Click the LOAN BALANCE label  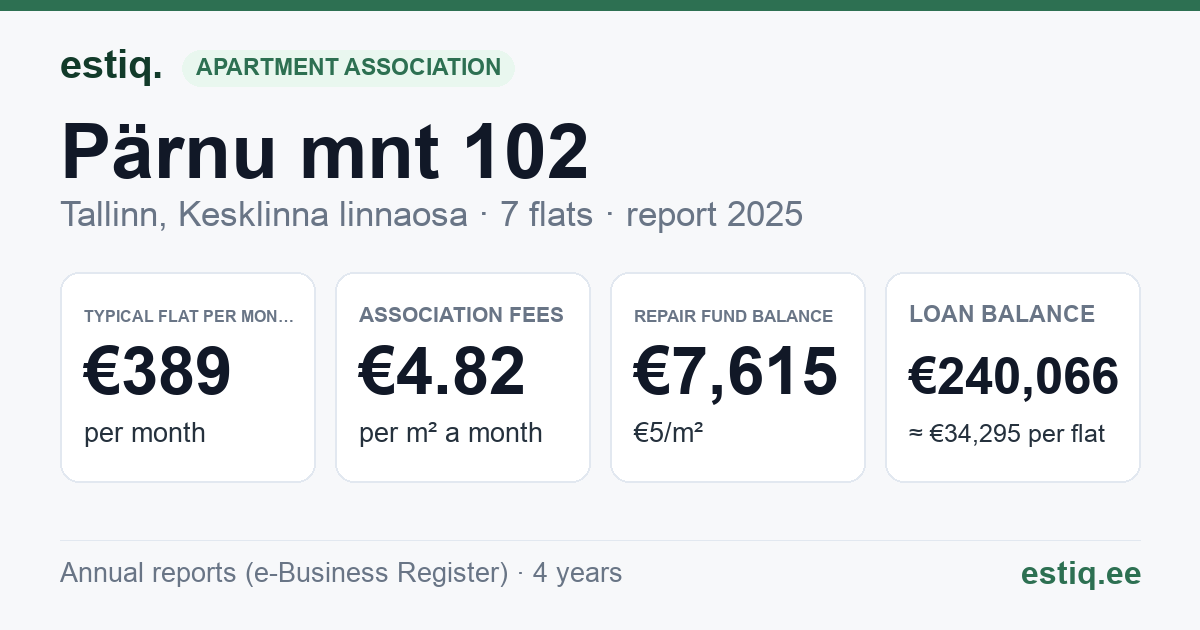tap(1002, 314)
